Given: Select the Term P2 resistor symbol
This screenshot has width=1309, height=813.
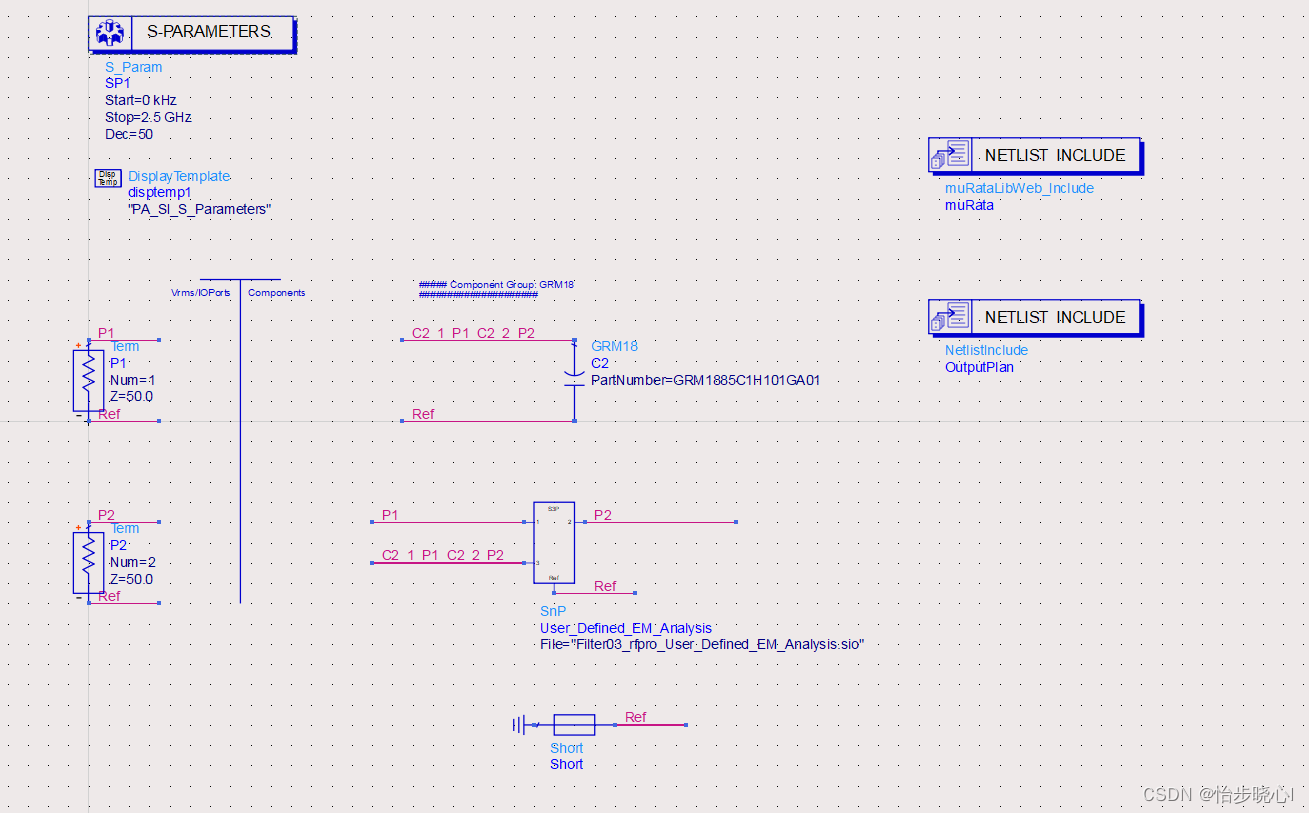Looking at the screenshot, I should 88,563.
